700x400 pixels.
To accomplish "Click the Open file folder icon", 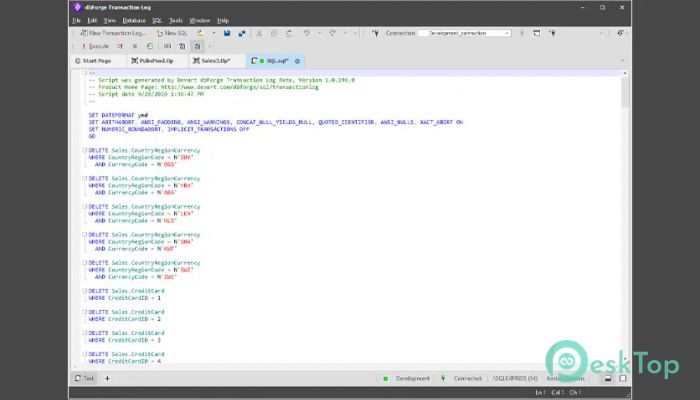I will tap(200, 33).
